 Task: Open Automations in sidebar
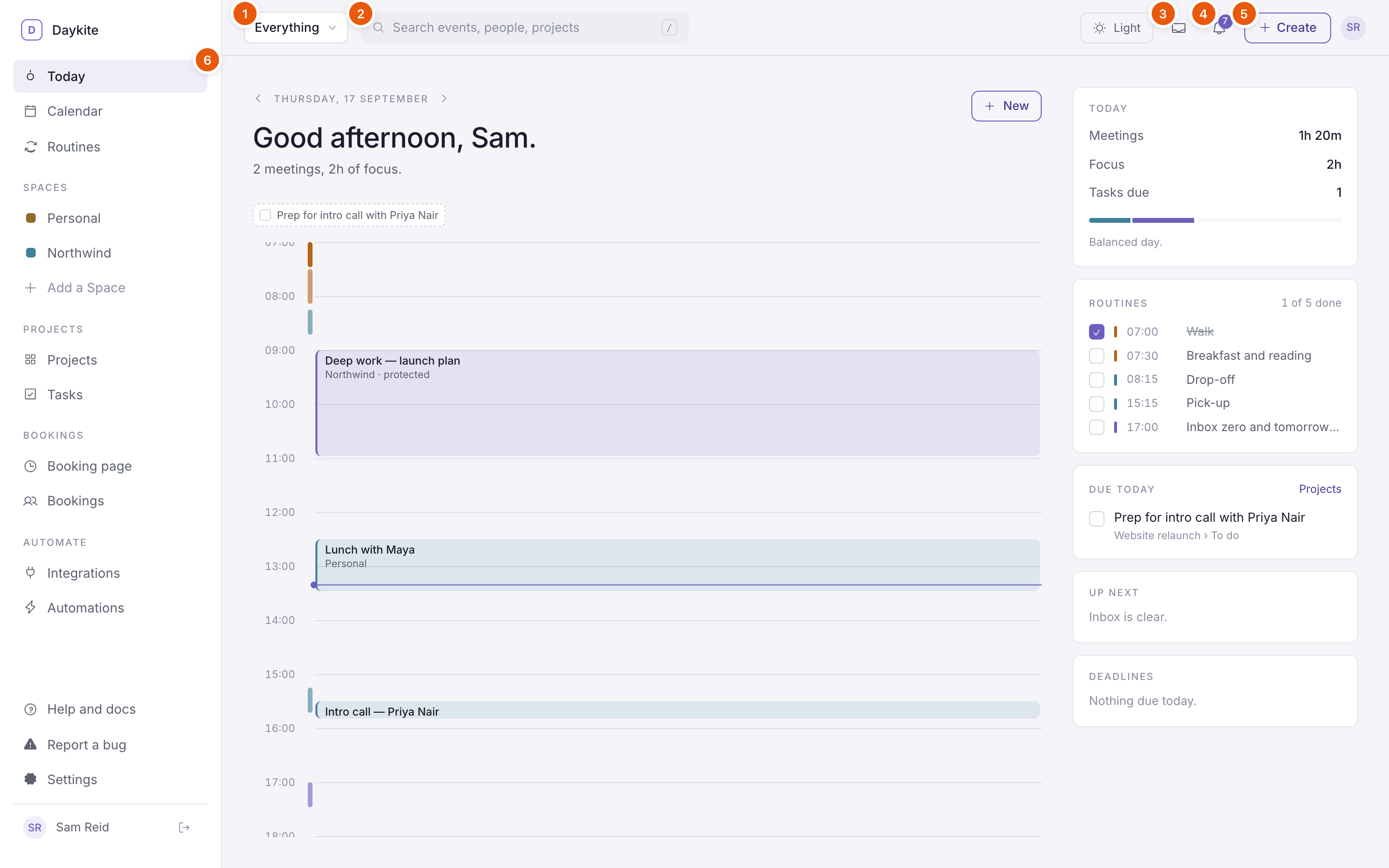110,608
